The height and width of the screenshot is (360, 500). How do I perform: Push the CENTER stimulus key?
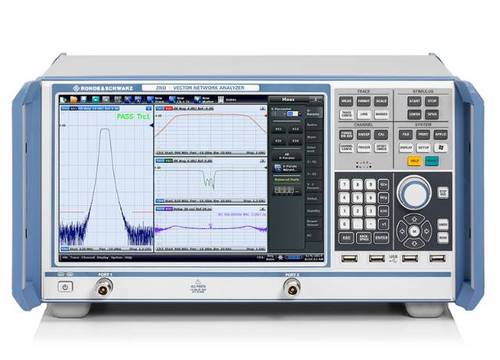pyautogui.click(x=414, y=115)
